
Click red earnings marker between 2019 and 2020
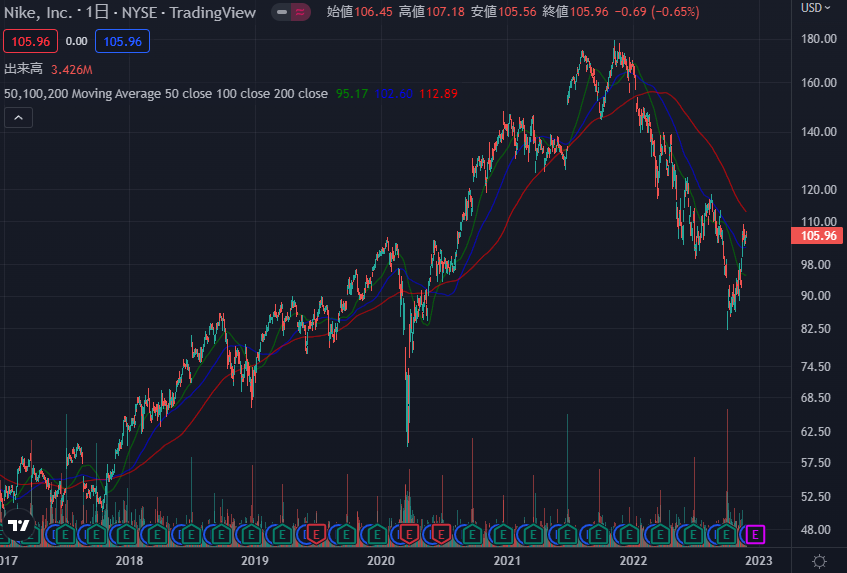pyautogui.click(x=316, y=534)
